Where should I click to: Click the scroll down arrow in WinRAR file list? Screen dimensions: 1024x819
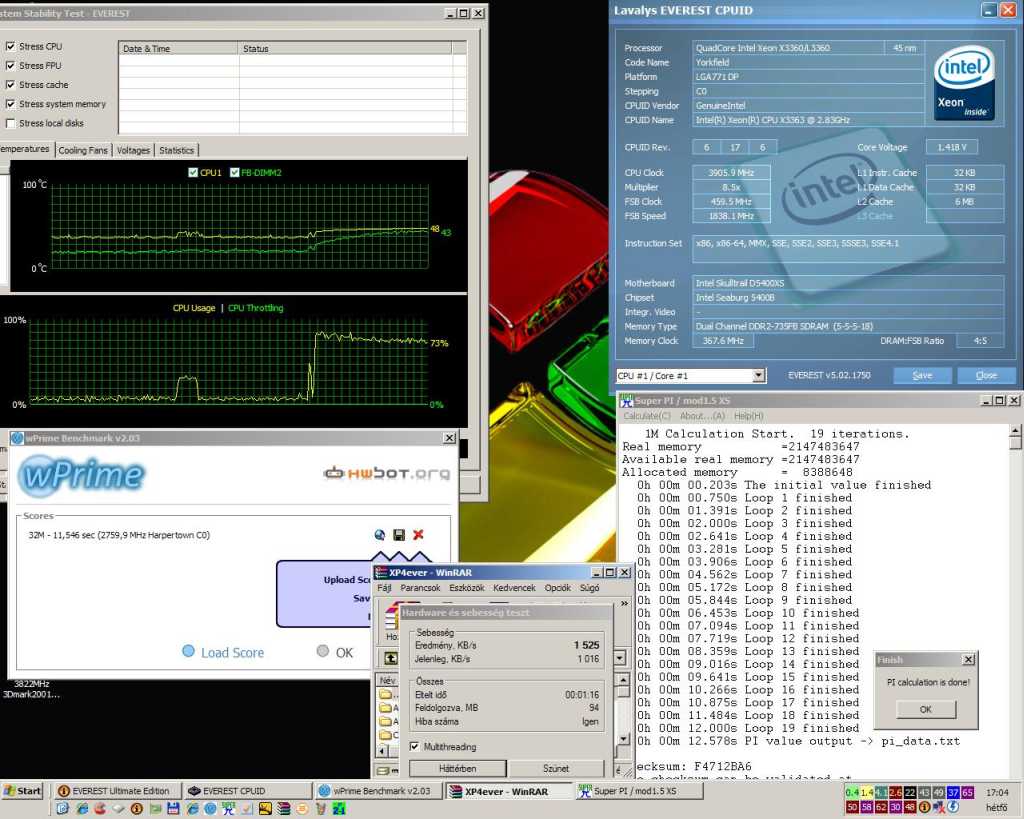click(623, 739)
